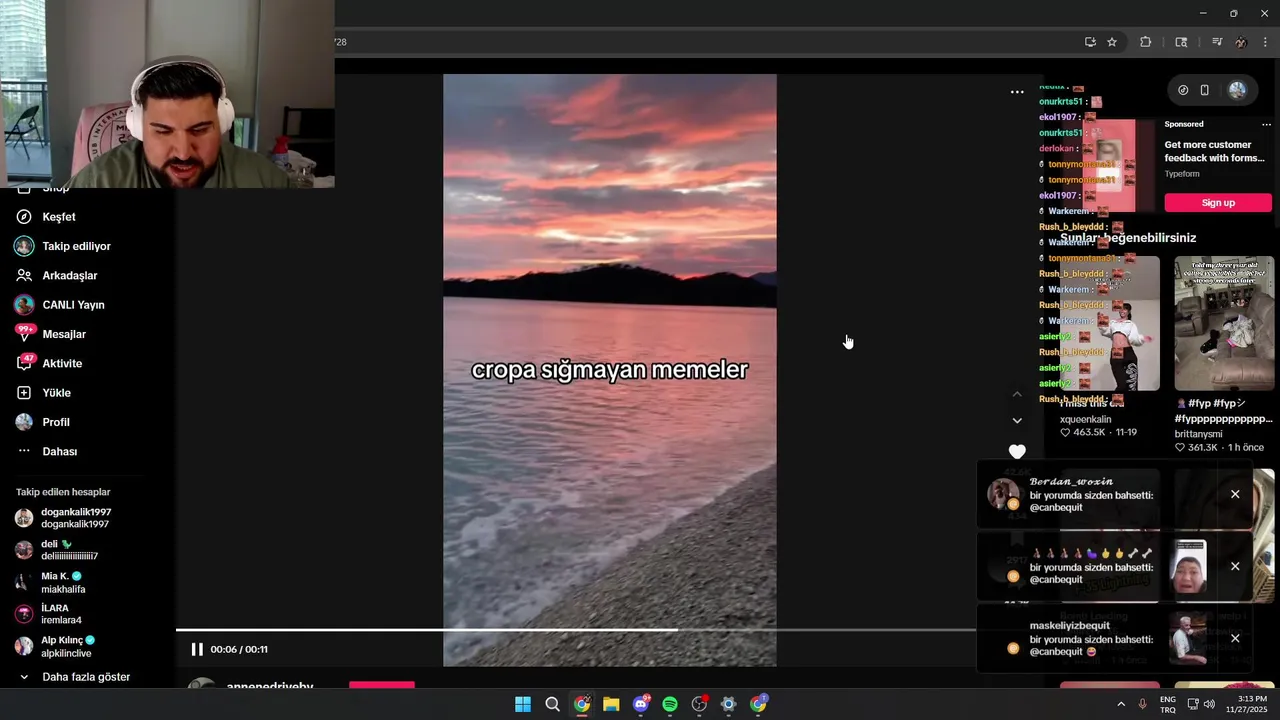Open Settings gear app from taskbar
Image resolution: width=1280 pixels, height=720 pixels.
(729, 705)
